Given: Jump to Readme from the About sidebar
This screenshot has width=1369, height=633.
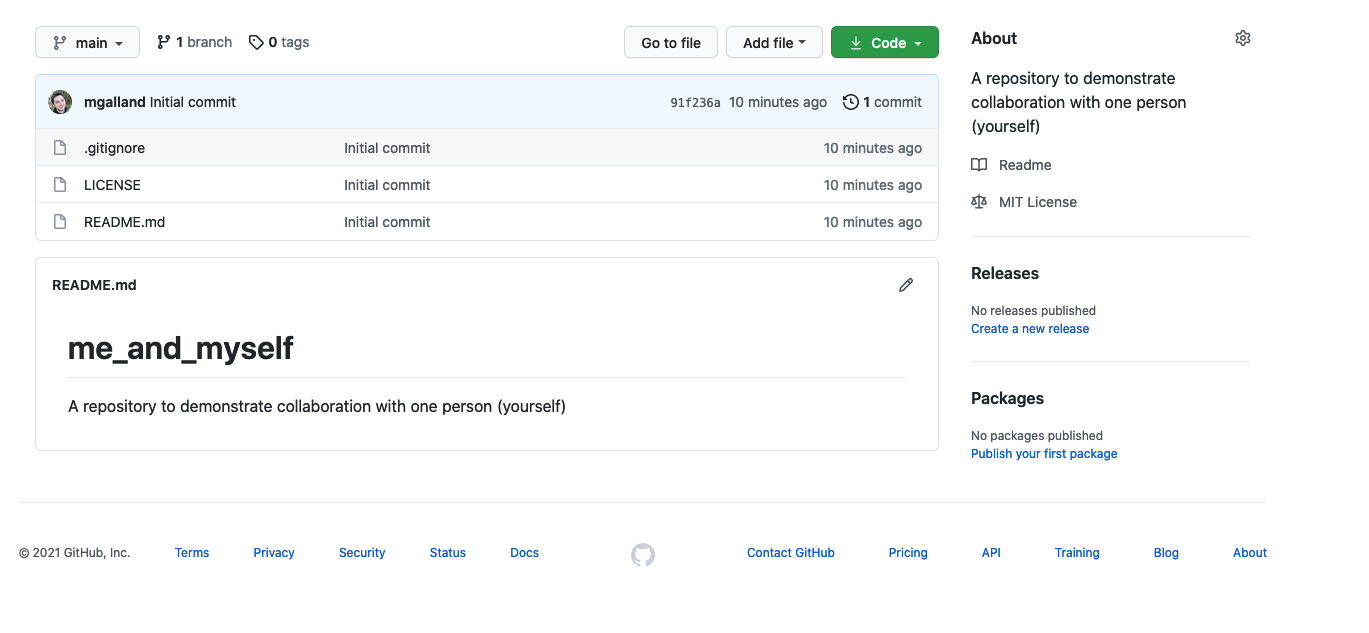Looking at the screenshot, I should pyautogui.click(x=1025, y=165).
